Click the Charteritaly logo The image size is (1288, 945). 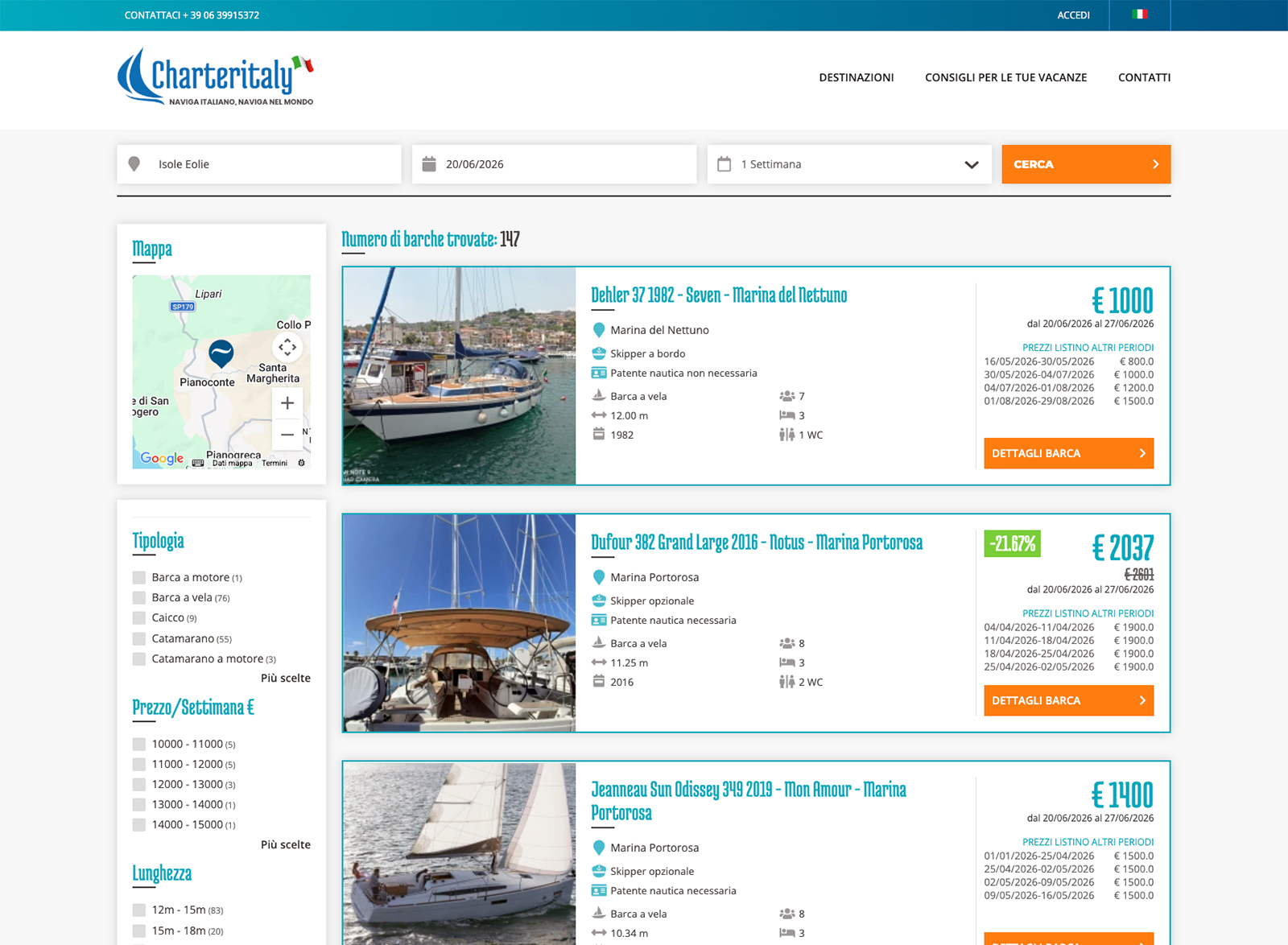[x=216, y=77]
